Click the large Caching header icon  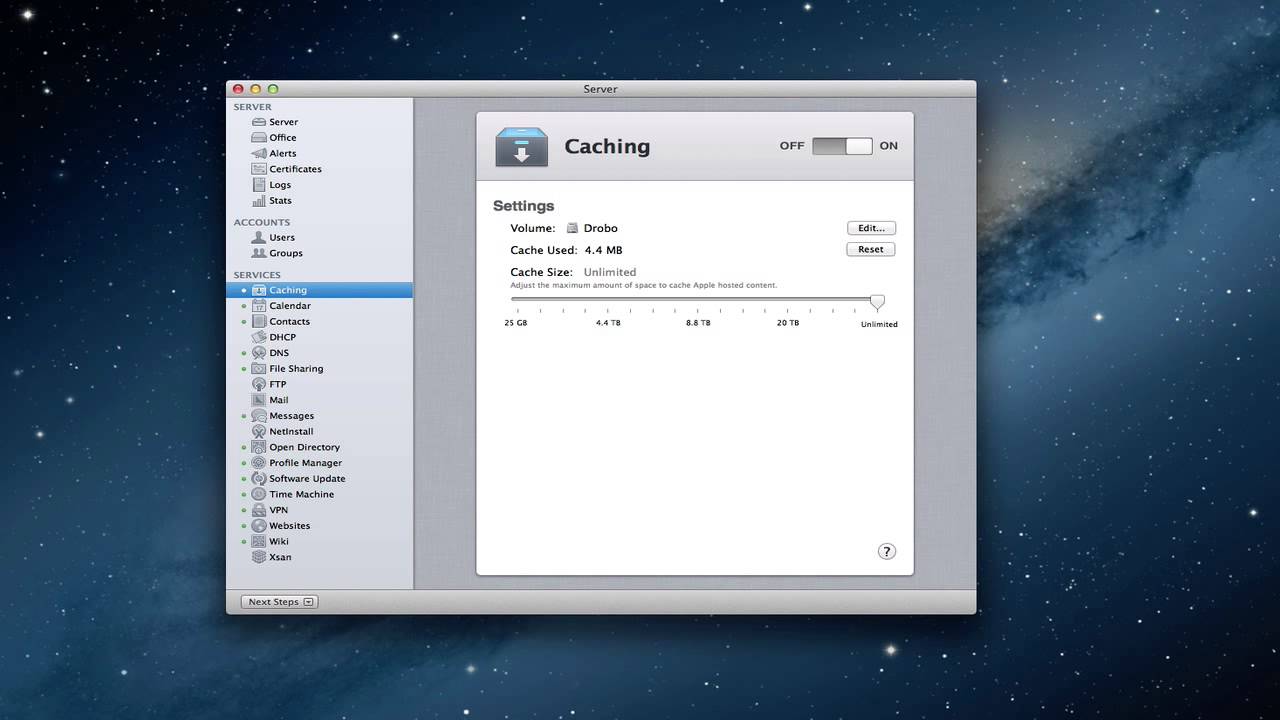(521, 147)
